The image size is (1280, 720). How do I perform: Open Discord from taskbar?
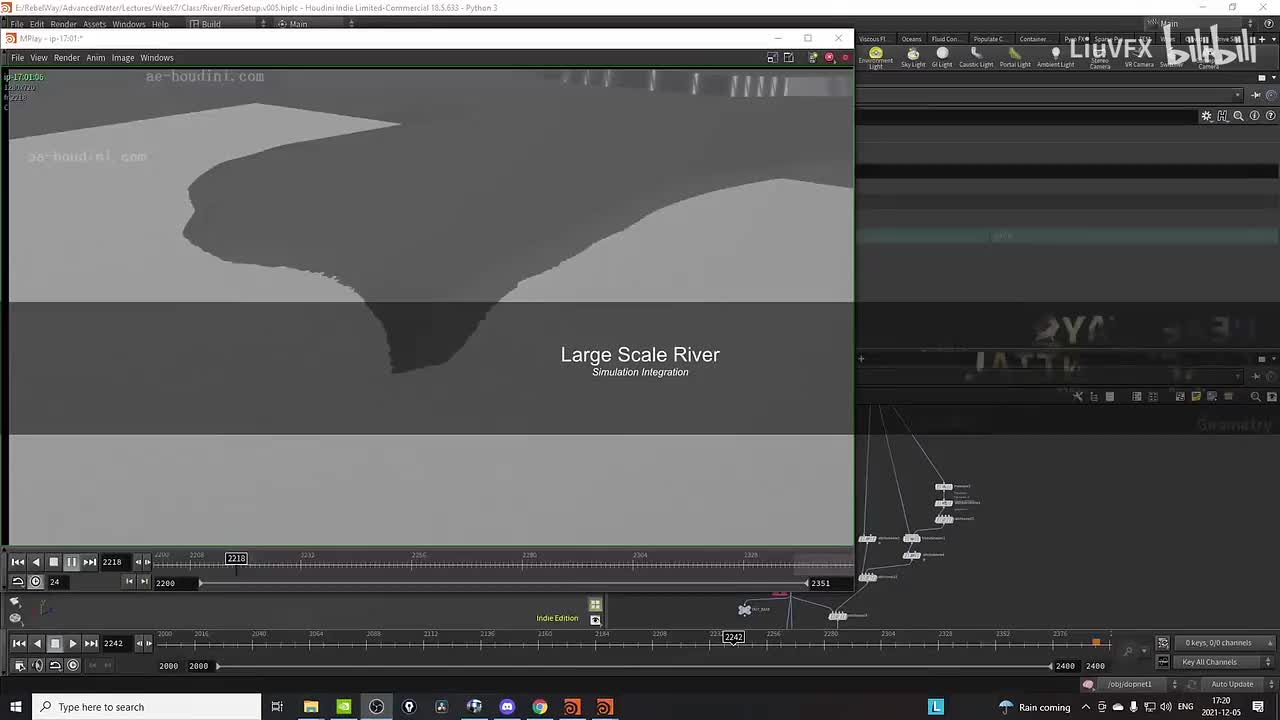[507, 707]
